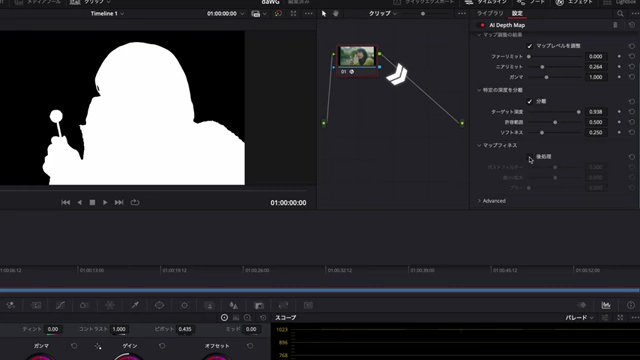Toggle the マップレベルを調整 checkbox

530,46
